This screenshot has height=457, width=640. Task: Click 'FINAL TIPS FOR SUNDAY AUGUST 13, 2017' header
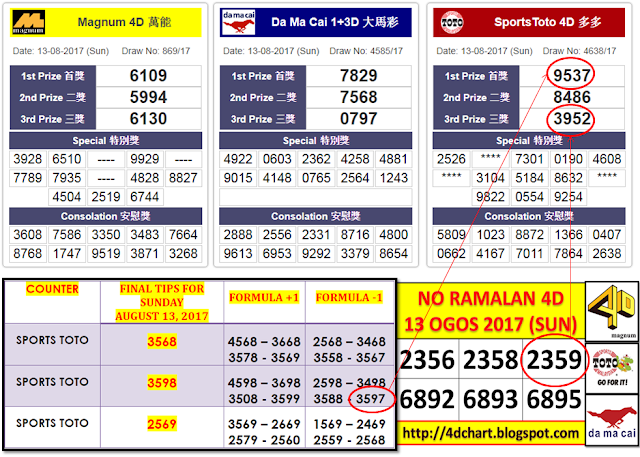[x=162, y=302]
